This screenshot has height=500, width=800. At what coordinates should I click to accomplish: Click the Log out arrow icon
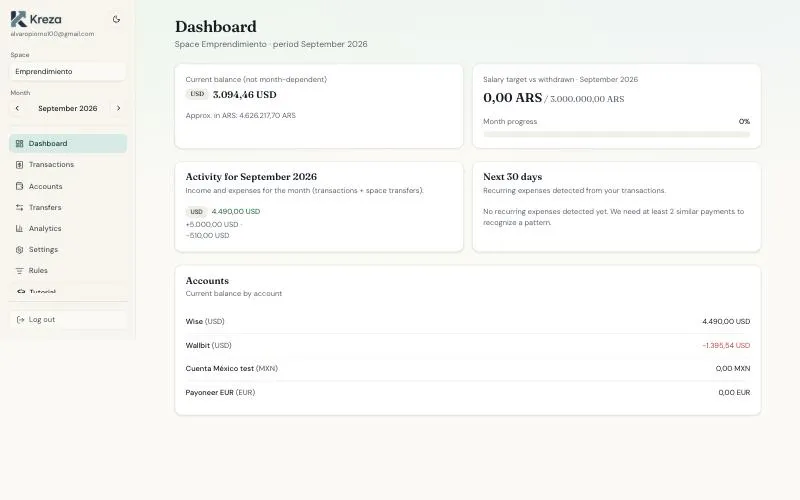tap(20, 319)
